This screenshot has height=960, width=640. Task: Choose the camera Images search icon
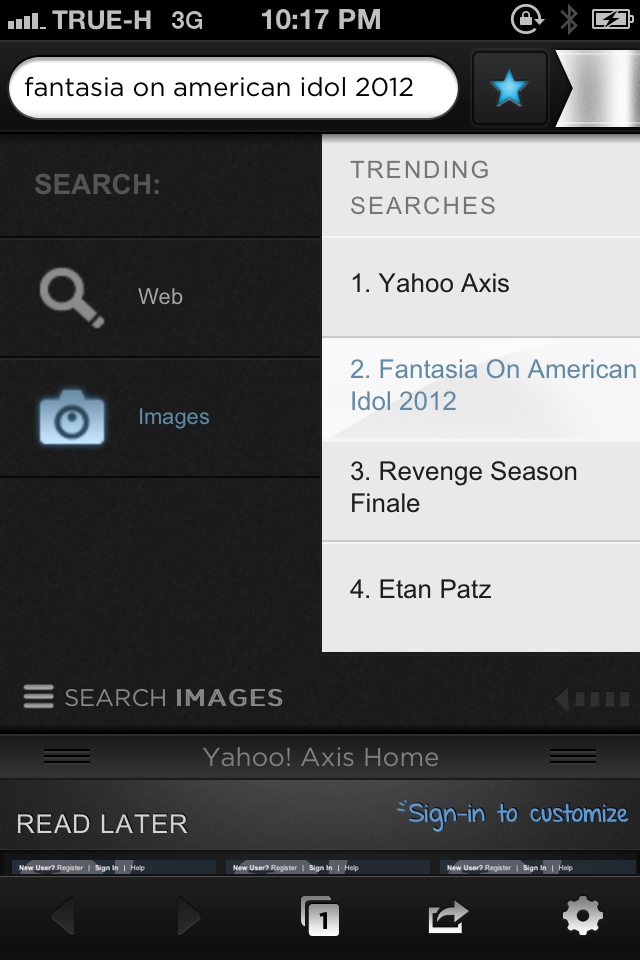pyautogui.click(x=72, y=417)
